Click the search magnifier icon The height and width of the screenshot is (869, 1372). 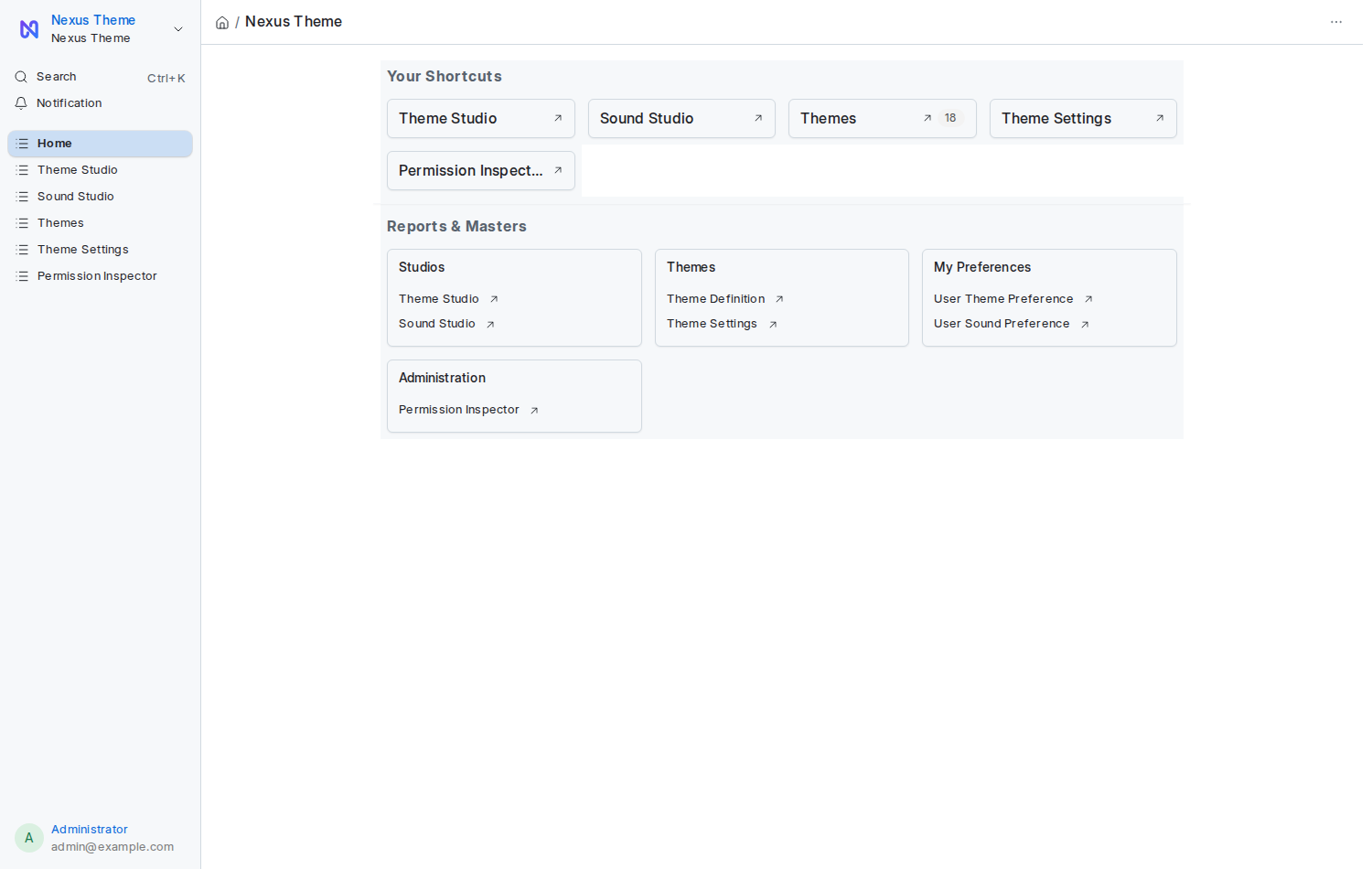(21, 77)
